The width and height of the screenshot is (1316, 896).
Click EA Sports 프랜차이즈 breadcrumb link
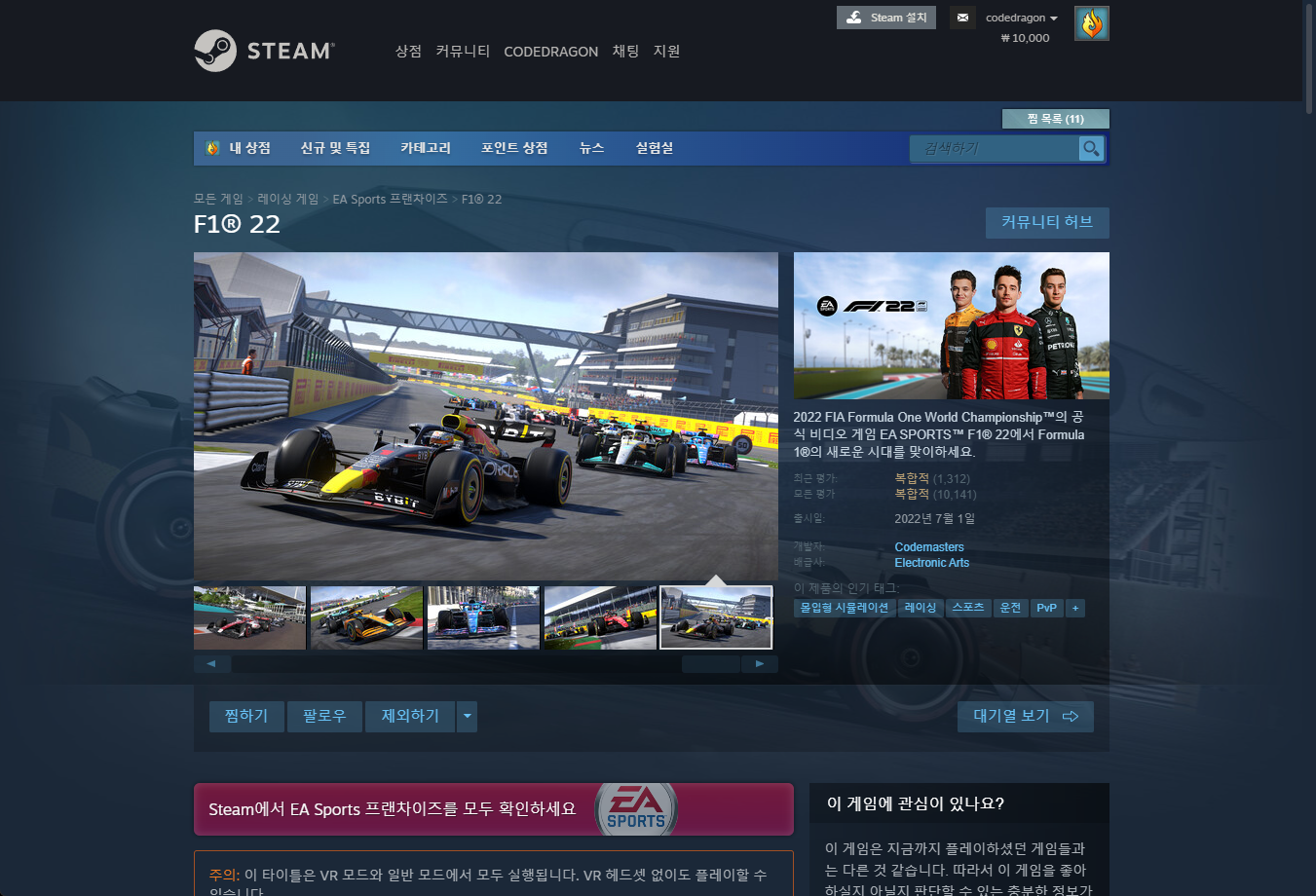click(390, 199)
